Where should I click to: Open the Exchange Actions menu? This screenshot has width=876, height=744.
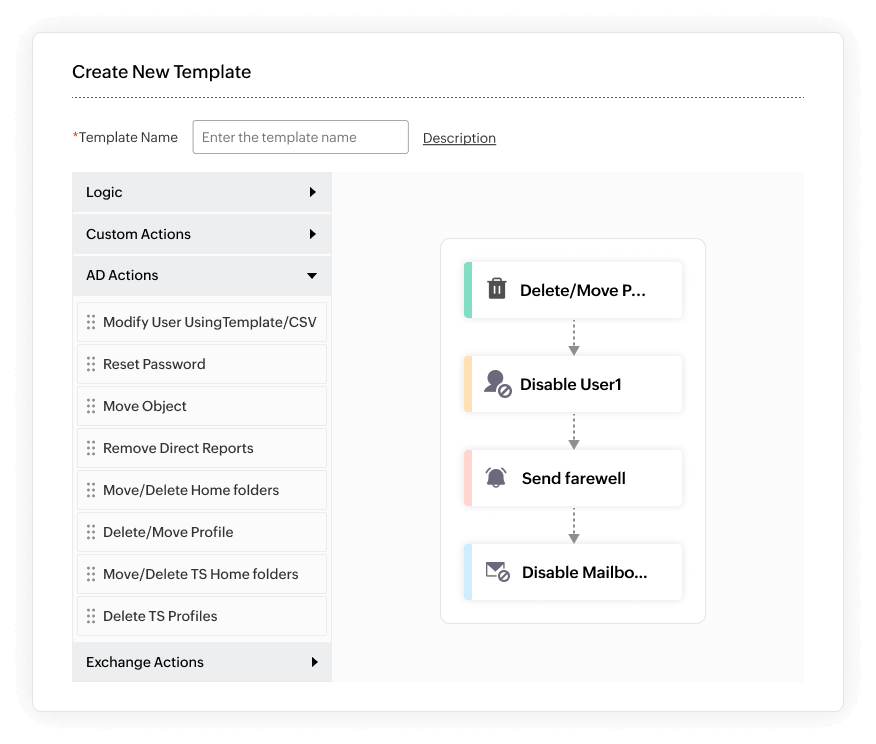click(200, 662)
